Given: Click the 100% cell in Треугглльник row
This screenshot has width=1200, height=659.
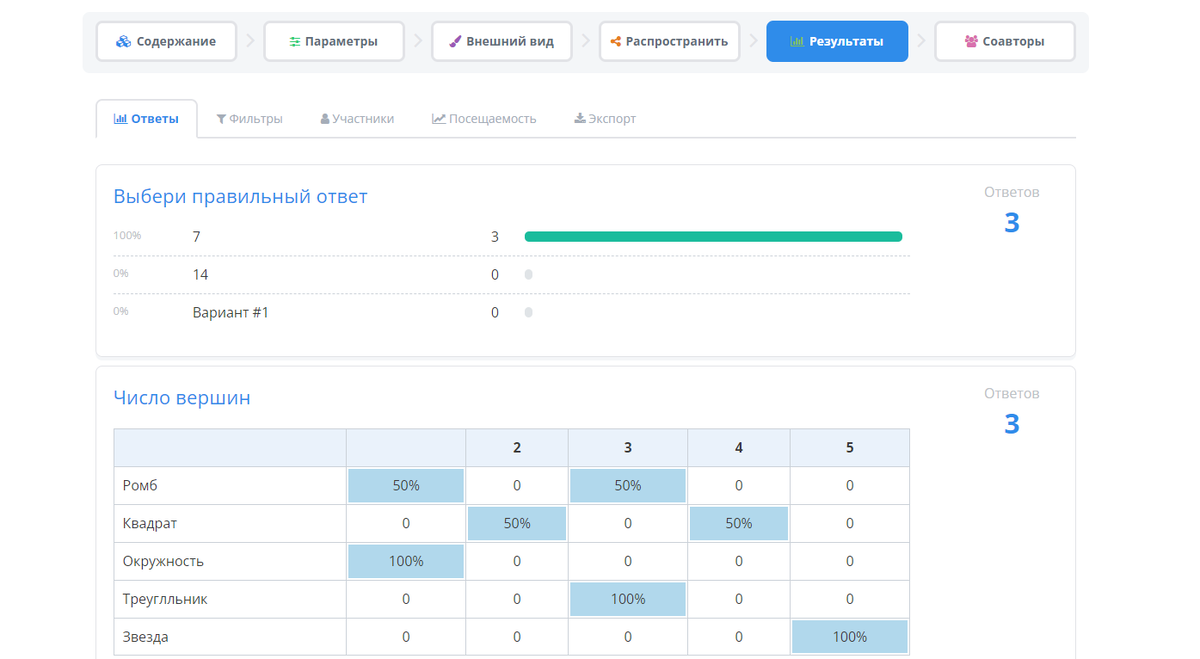Looking at the screenshot, I should coord(628,600).
